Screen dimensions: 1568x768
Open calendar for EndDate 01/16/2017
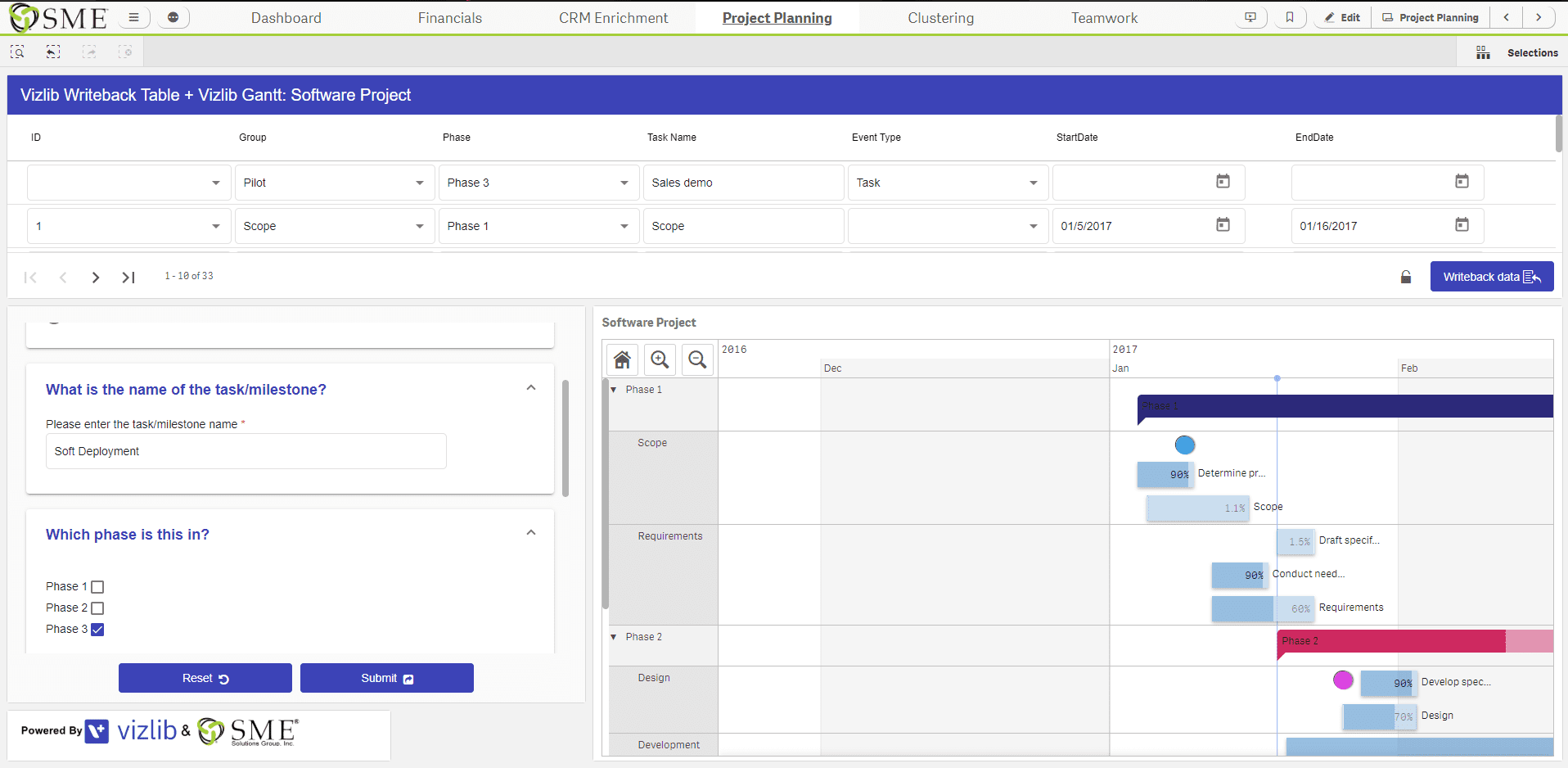tap(1462, 225)
